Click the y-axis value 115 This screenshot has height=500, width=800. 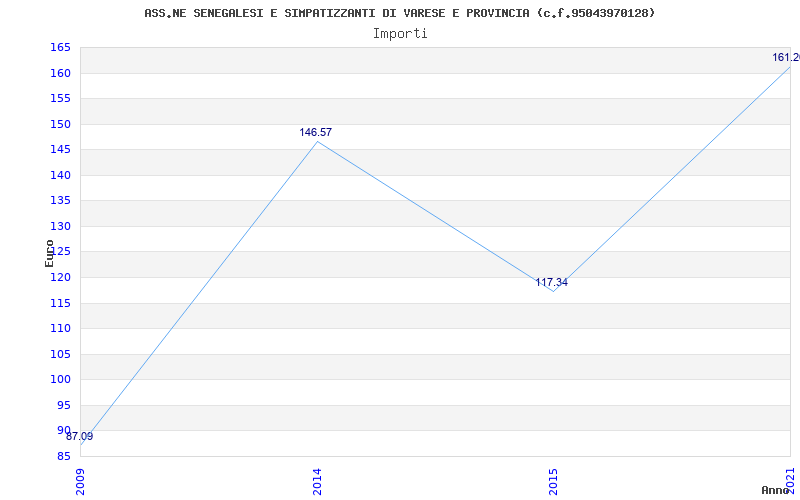(x=60, y=303)
